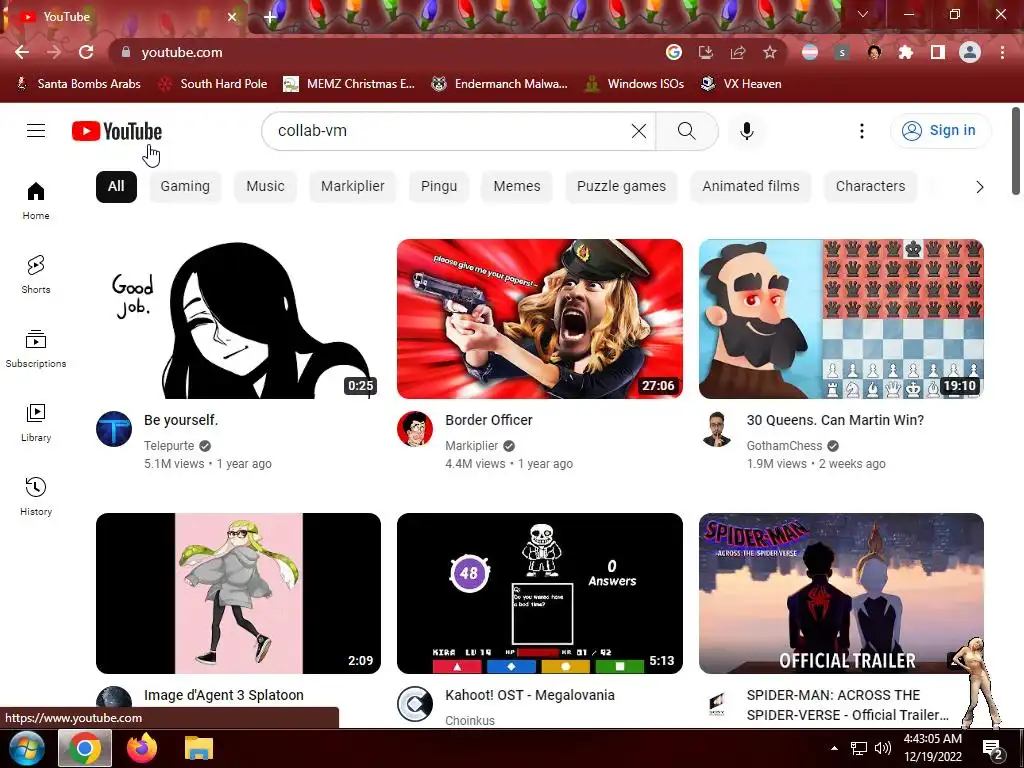Screen dimensions: 1024x768
Task: Click the magnifier search button
Action: click(x=686, y=131)
